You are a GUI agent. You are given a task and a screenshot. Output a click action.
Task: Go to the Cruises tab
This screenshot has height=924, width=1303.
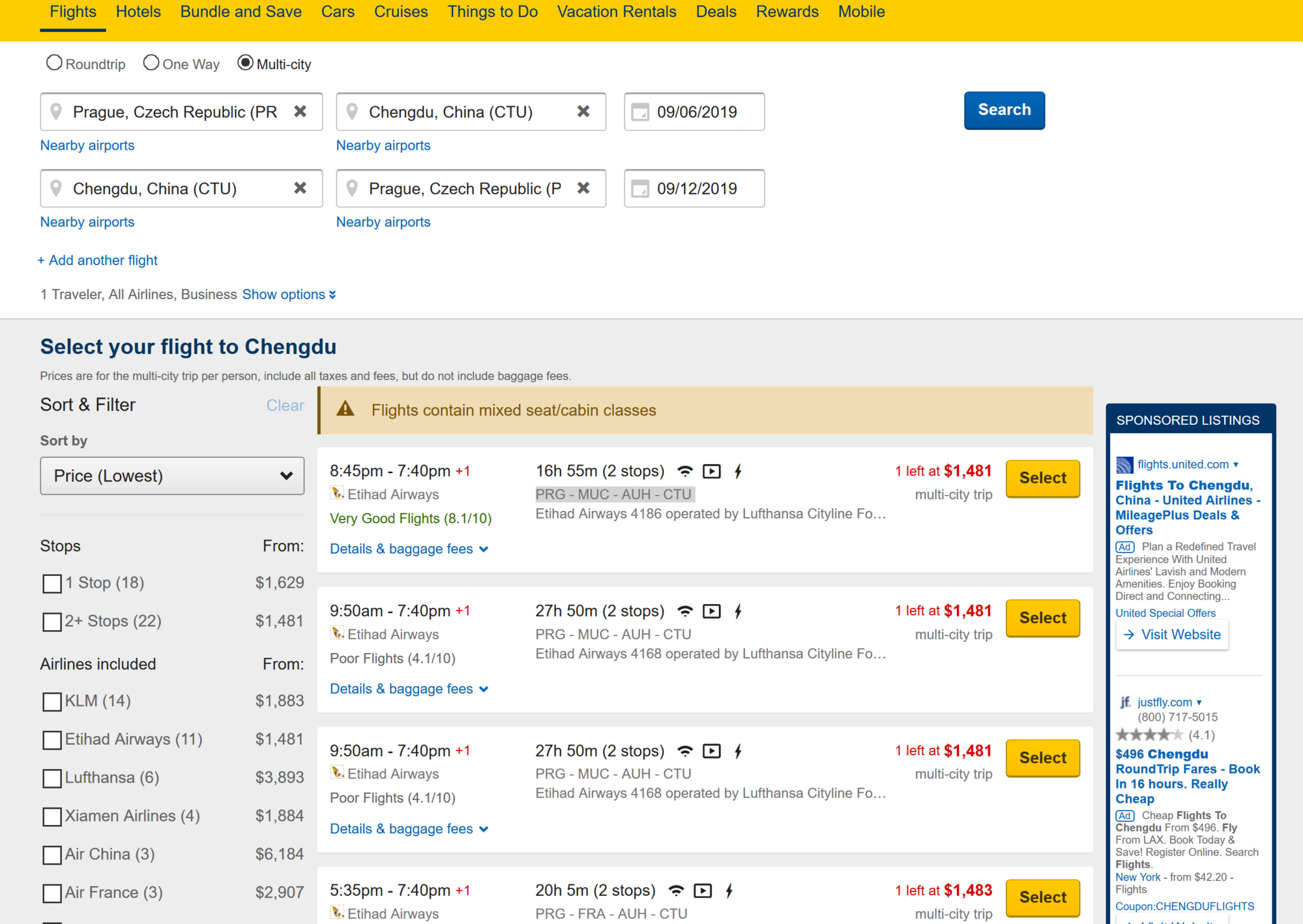point(401,12)
